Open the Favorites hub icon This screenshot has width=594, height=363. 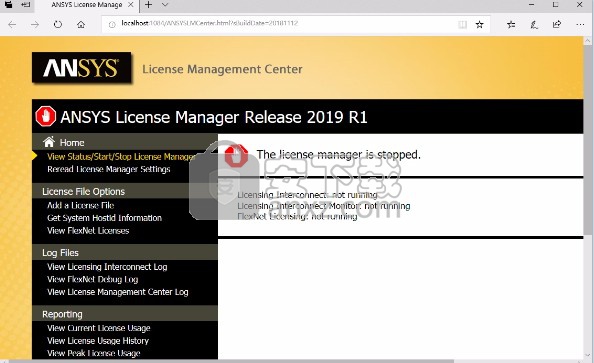[511, 25]
